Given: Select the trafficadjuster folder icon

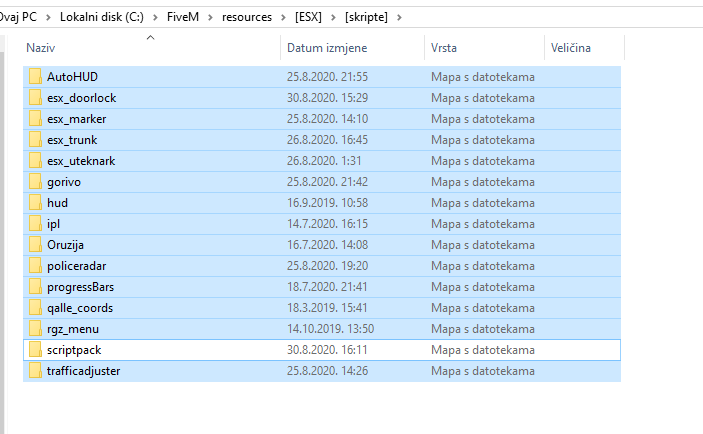Looking at the screenshot, I should (x=35, y=371).
